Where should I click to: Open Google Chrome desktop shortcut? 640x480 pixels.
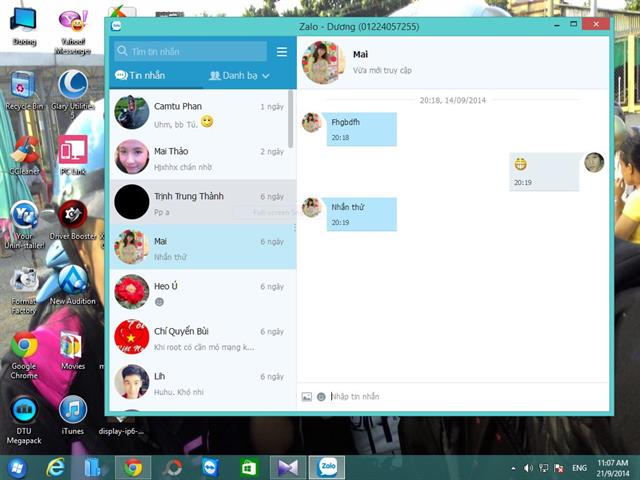click(24, 355)
